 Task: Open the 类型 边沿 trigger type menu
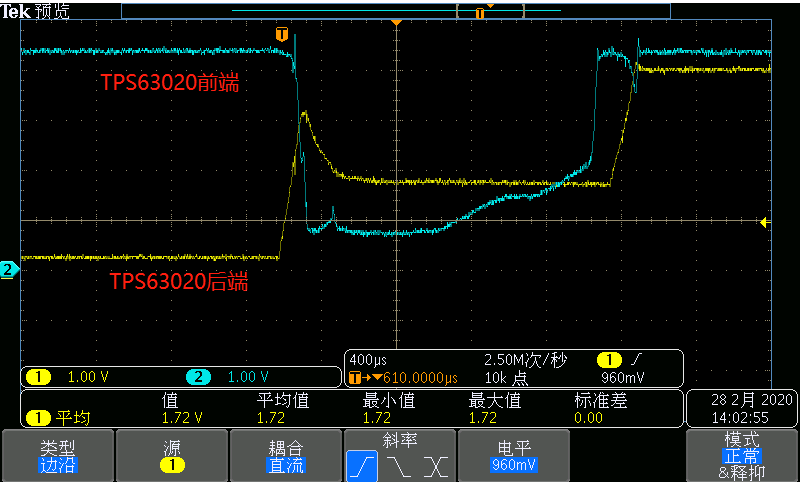(x=58, y=455)
